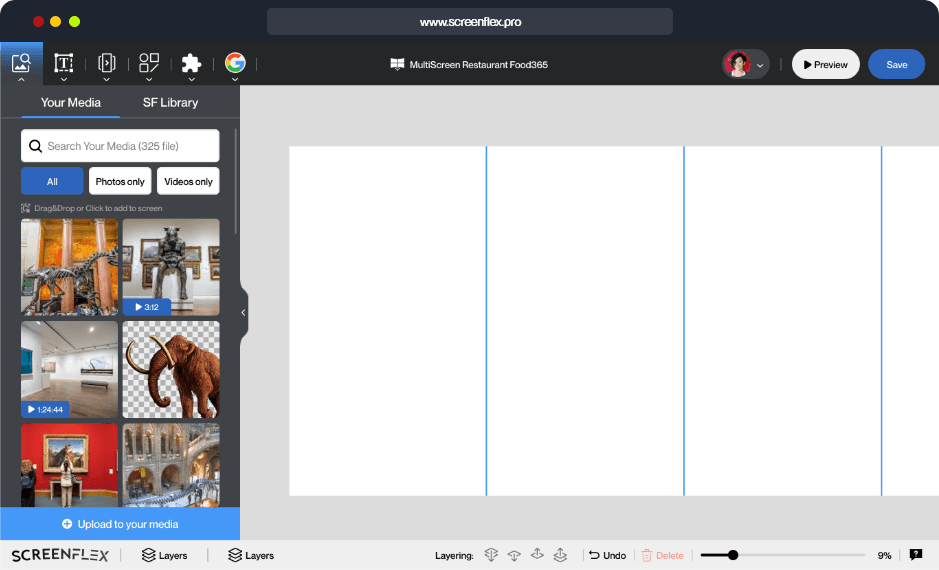Viewport: 939px width, 570px height.
Task: Click the Preview button
Action: [x=825, y=64]
